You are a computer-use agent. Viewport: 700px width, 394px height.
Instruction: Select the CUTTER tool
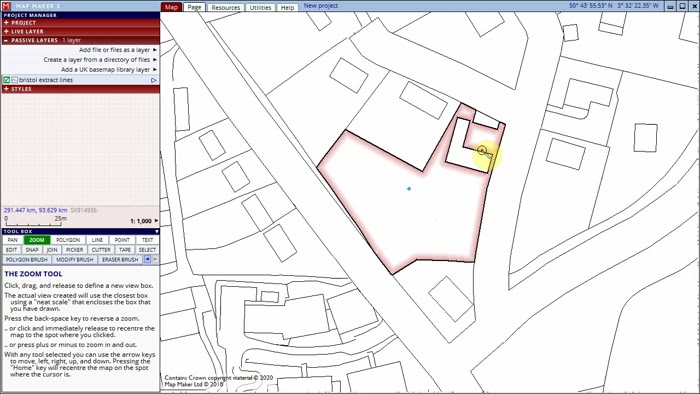click(x=101, y=250)
